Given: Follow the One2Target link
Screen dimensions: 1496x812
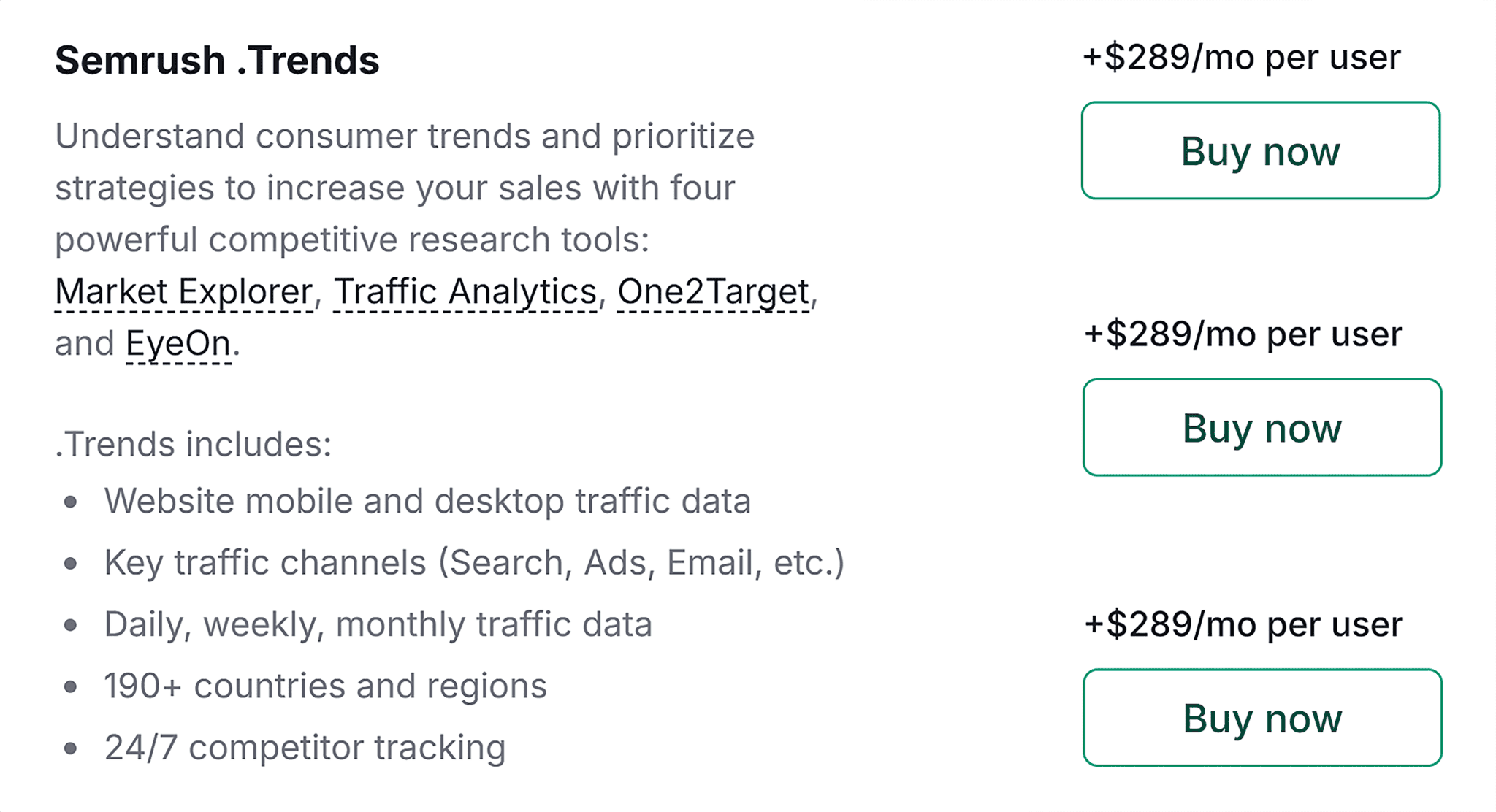Looking at the screenshot, I should [x=713, y=291].
